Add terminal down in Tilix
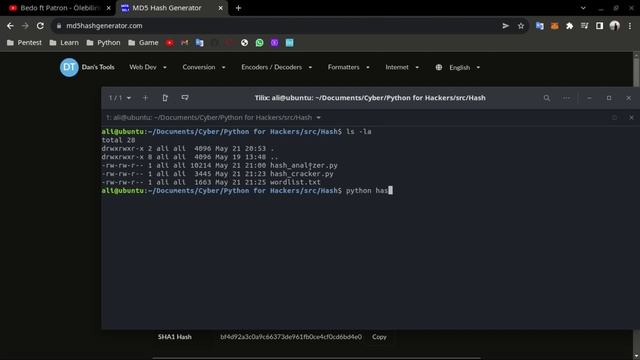This screenshot has width=640, height=360. click(x=185, y=98)
